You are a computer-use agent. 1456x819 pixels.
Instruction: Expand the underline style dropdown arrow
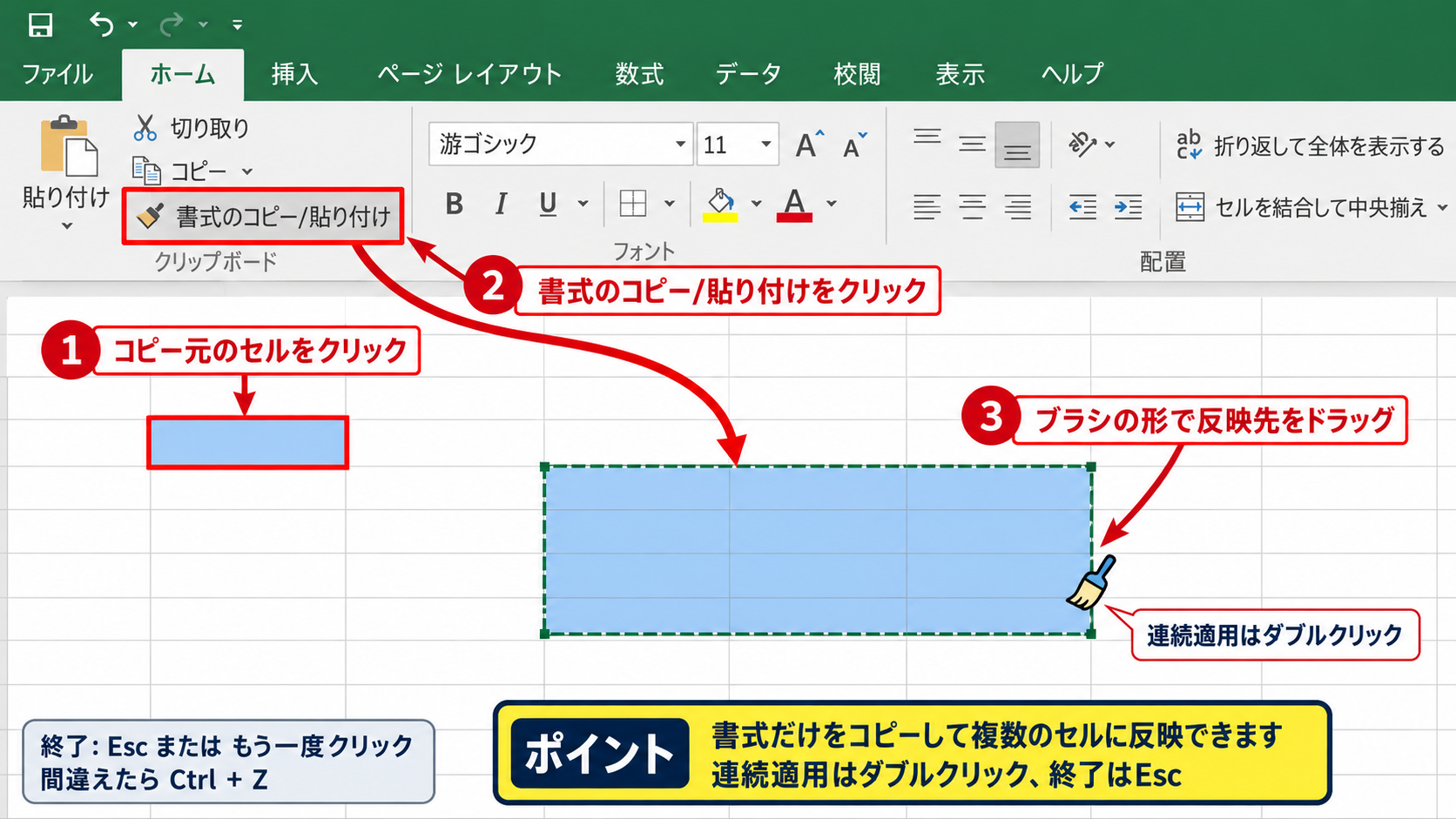click(583, 204)
